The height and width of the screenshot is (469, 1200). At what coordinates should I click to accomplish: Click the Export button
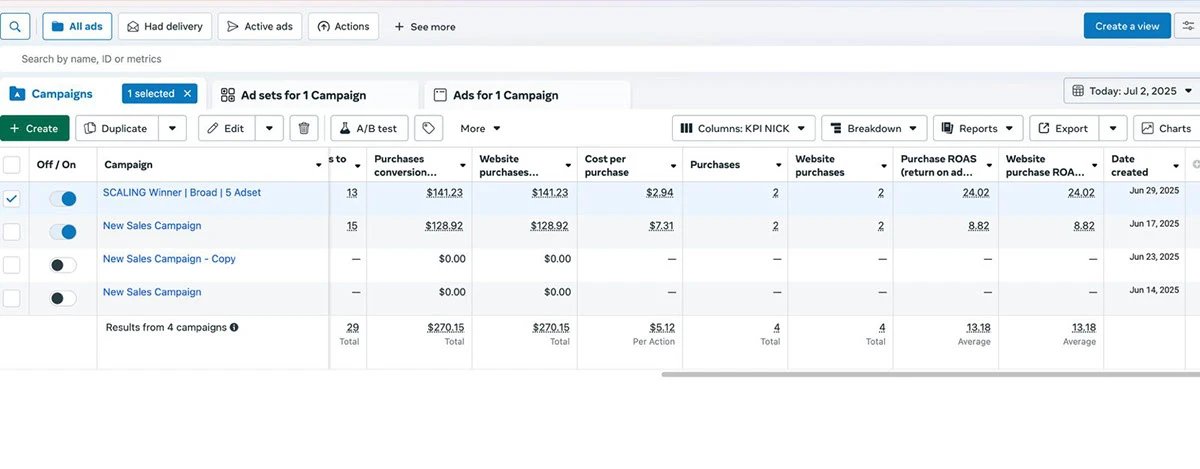1063,128
